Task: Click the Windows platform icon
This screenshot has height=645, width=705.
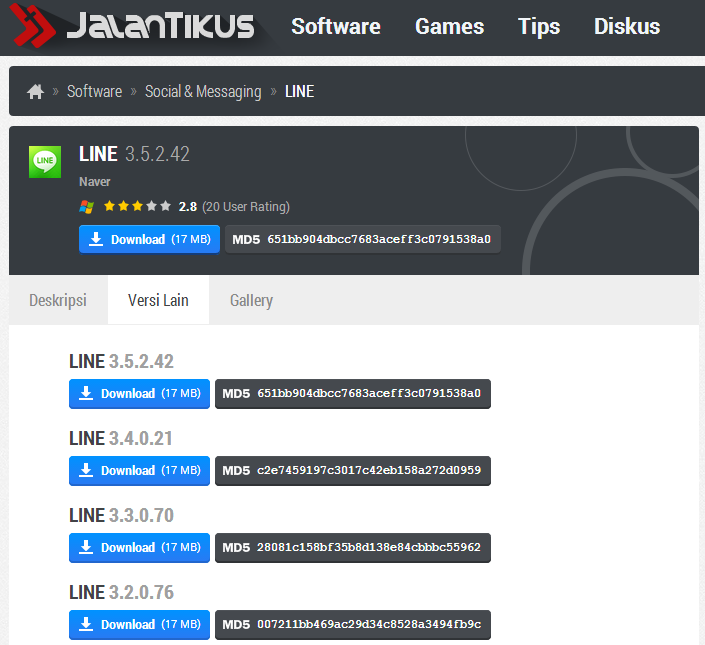Action: point(86,207)
